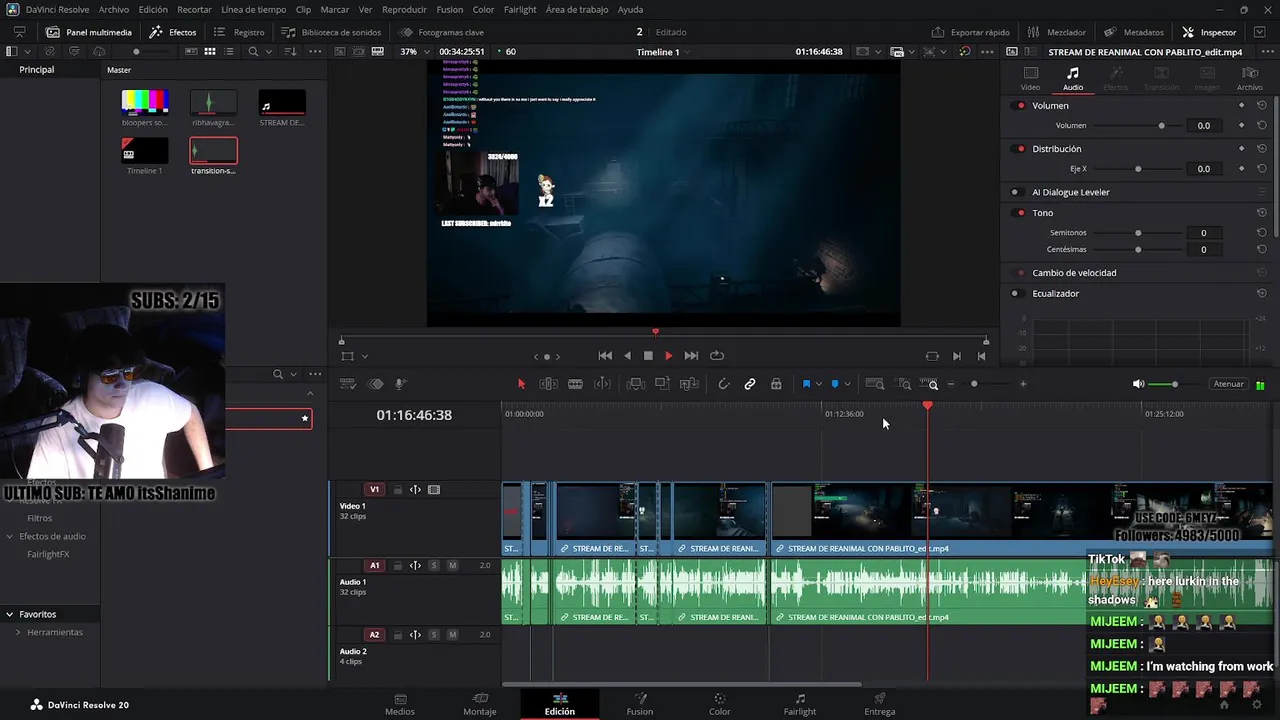The image size is (1280, 720).
Task: Play the timeline forward
Action: (669, 356)
